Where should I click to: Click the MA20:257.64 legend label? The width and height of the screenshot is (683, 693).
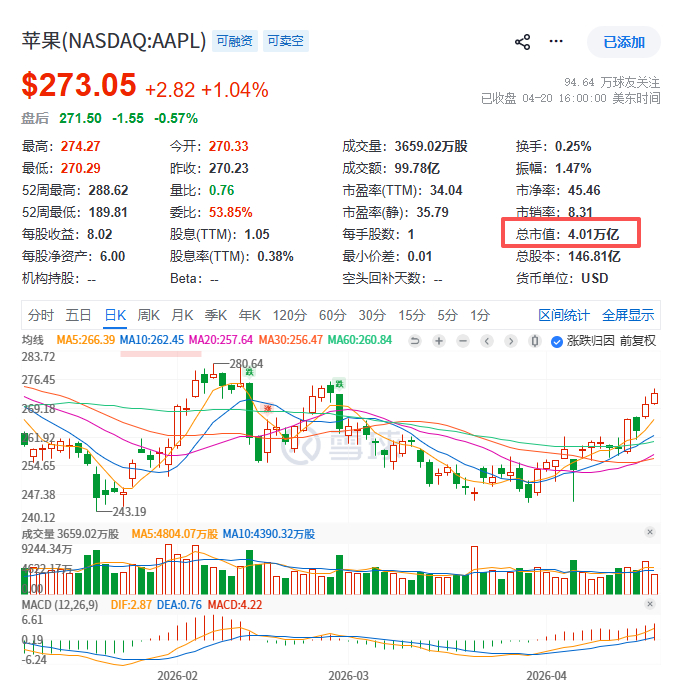221,340
